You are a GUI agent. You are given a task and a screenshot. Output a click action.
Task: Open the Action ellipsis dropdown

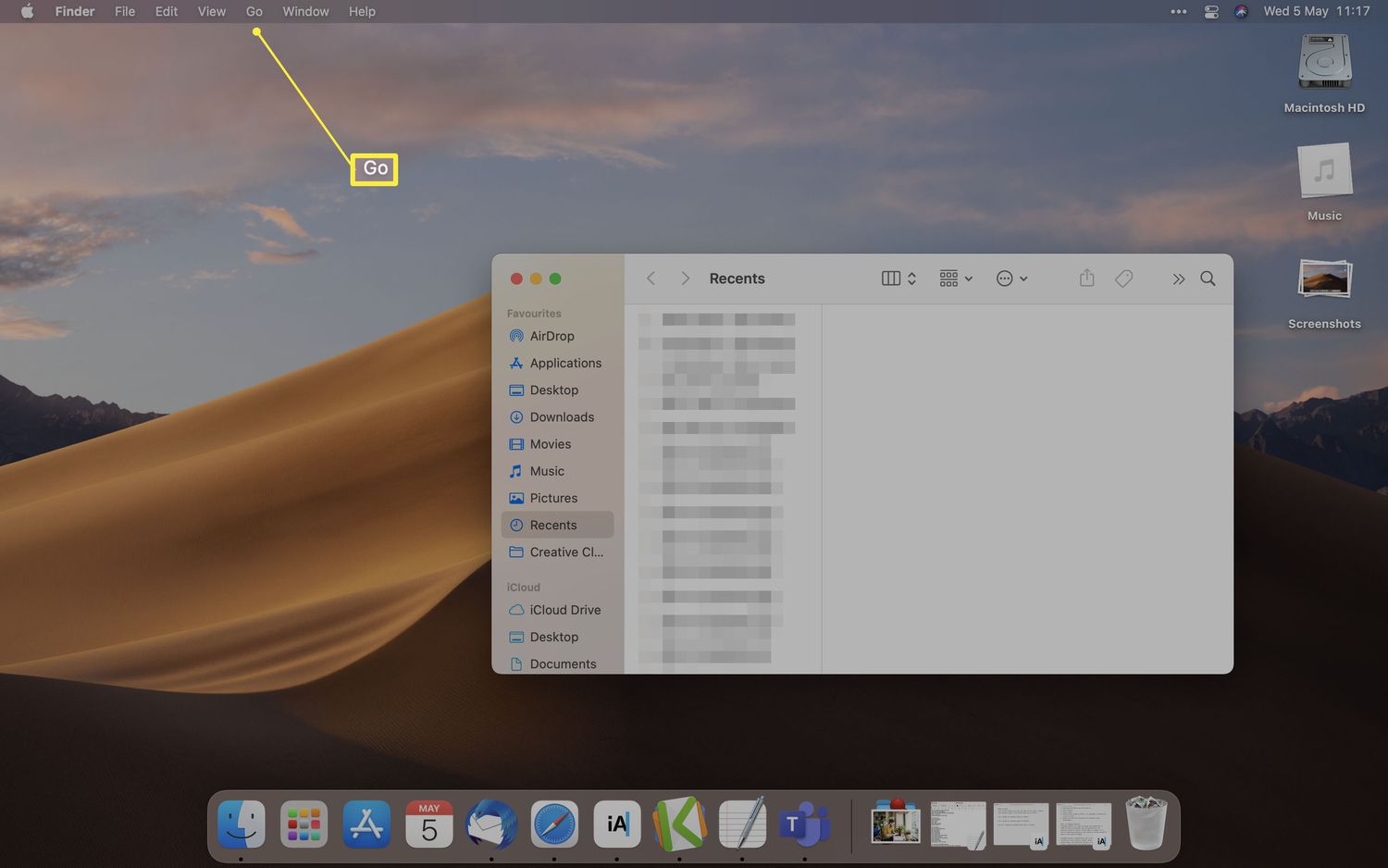[1011, 279]
